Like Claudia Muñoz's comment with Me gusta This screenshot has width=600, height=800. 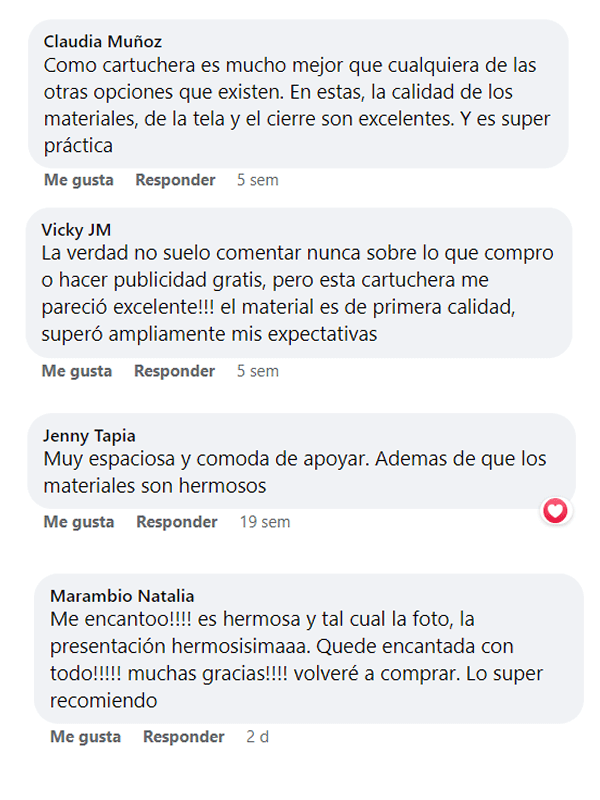(79, 180)
